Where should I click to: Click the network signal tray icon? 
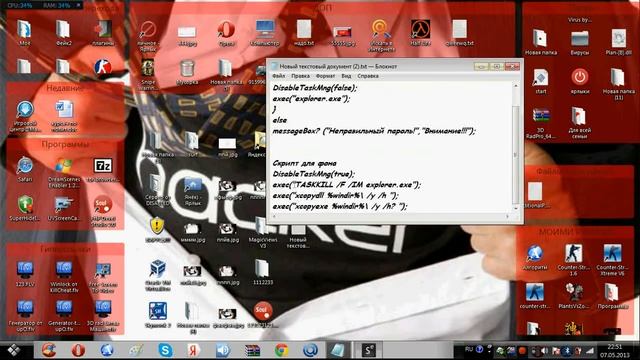[590, 351]
